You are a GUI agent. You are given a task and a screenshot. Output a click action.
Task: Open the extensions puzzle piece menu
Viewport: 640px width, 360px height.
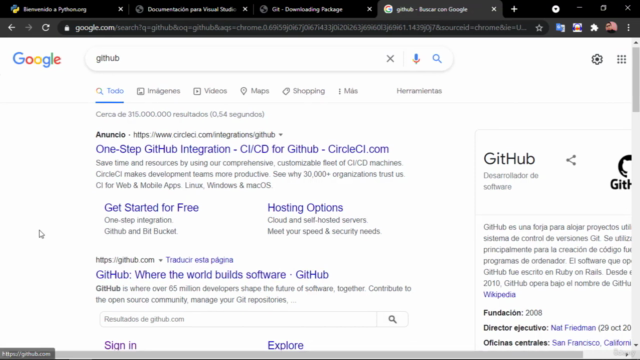tap(594, 28)
